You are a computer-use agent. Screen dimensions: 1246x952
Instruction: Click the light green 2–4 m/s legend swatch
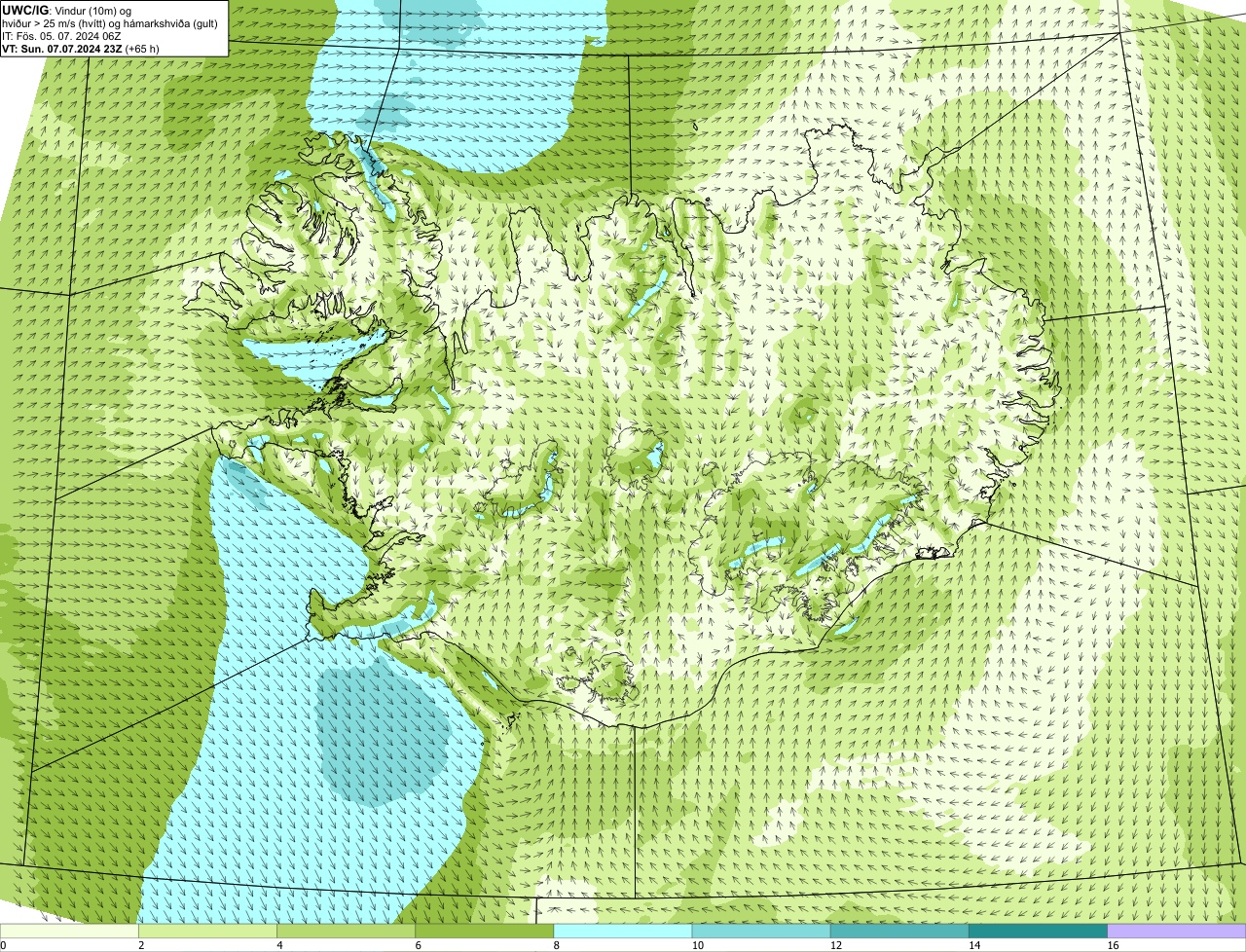coord(207,931)
